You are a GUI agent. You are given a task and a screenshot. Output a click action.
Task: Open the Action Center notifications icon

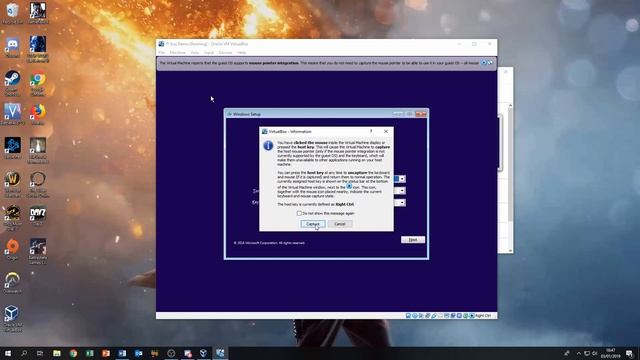629,353
